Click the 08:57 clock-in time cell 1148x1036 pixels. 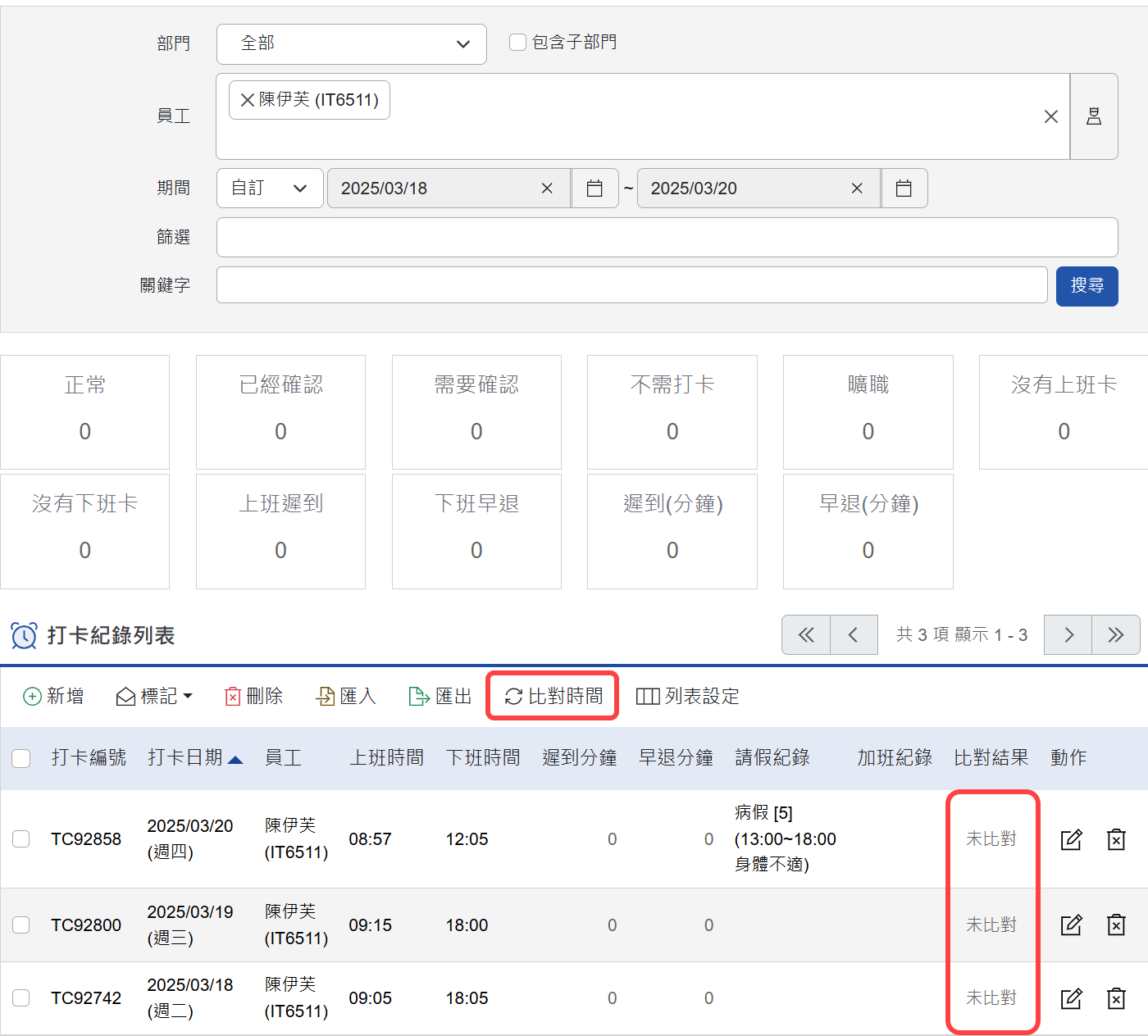[370, 839]
